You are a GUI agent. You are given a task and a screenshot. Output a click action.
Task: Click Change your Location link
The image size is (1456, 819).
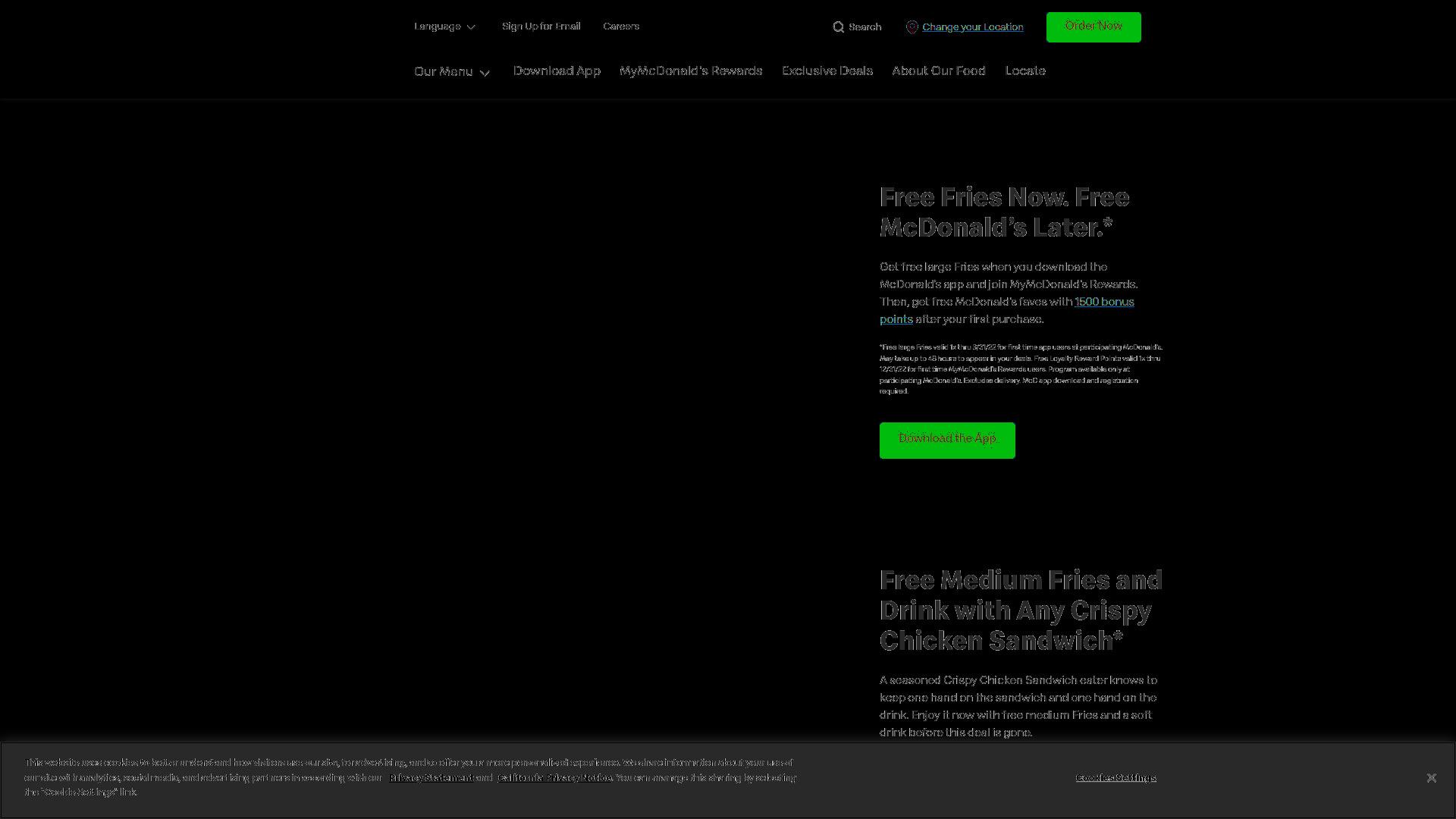(973, 27)
